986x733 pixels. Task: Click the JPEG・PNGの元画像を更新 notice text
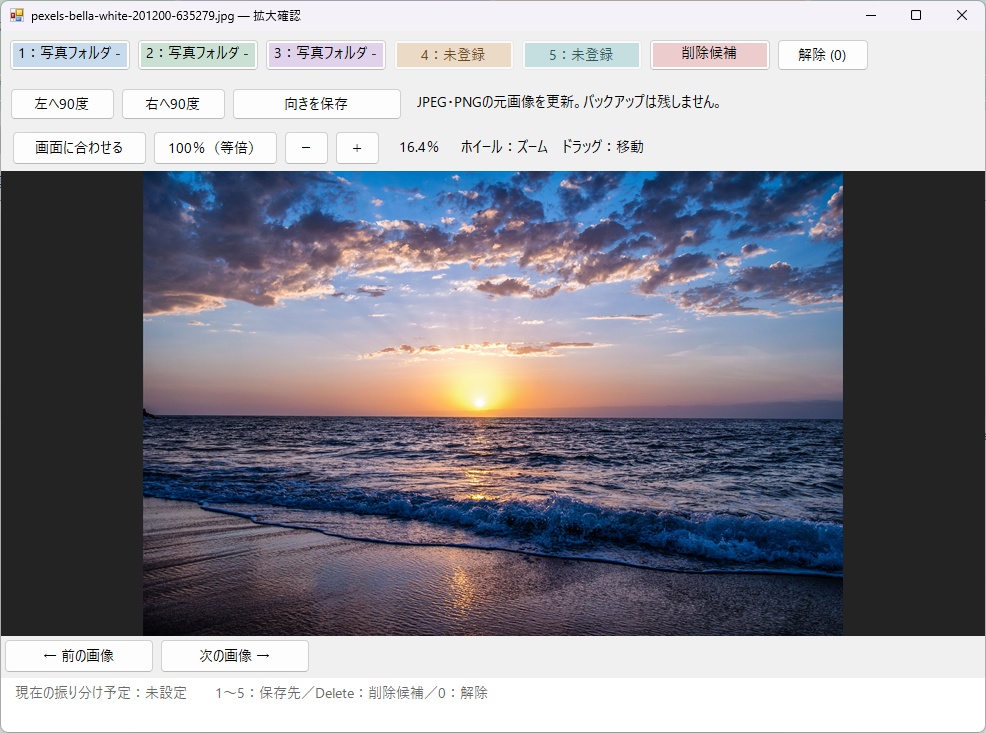568,102
